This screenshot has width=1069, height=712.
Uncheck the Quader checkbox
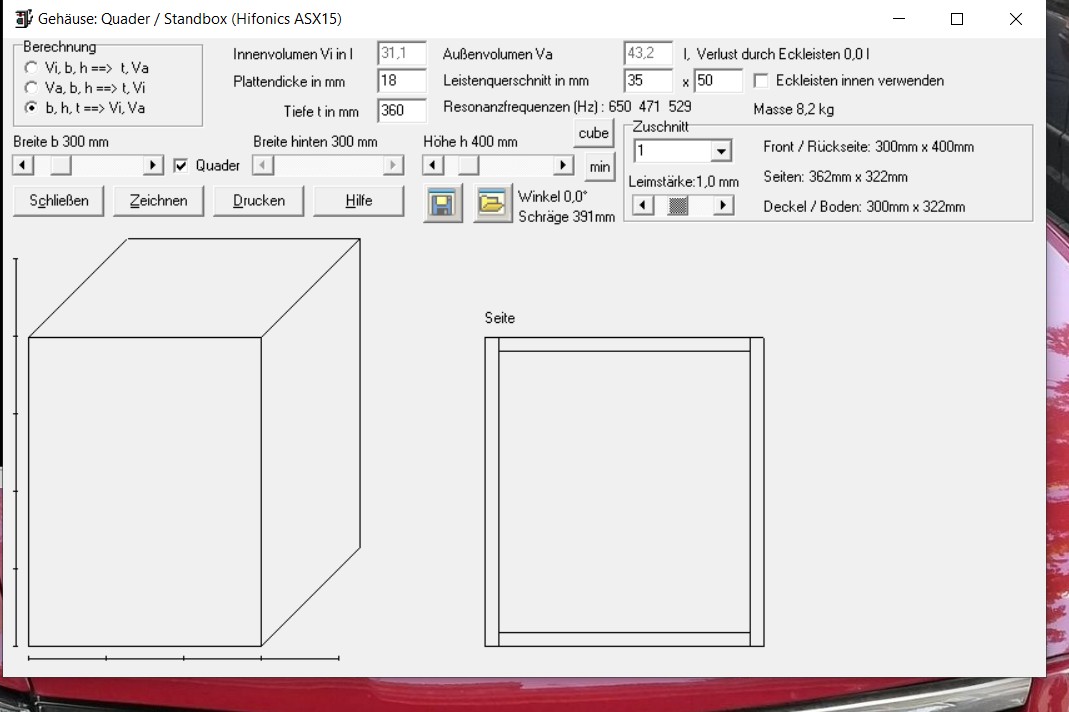pyautogui.click(x=181, y=166)
